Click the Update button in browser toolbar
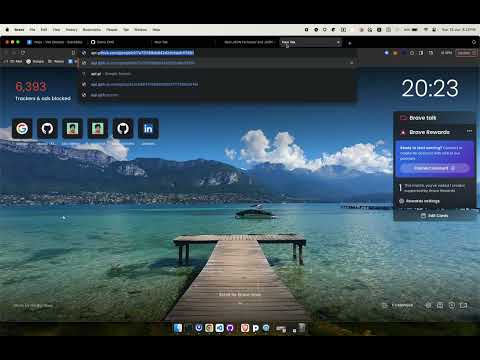Screen dimensions: 480x360 point(466,53)
